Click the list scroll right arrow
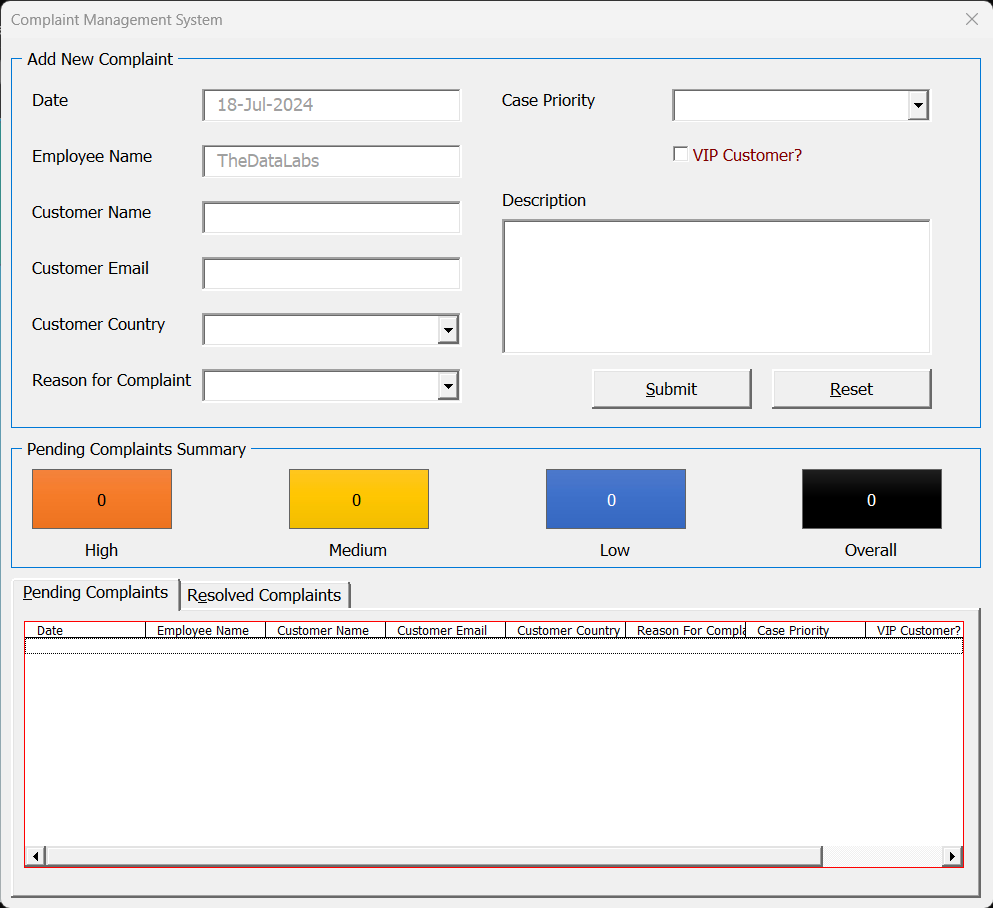The width and height of the screenshot is (993, 908). pyautogui.click(x=952, y=856)
